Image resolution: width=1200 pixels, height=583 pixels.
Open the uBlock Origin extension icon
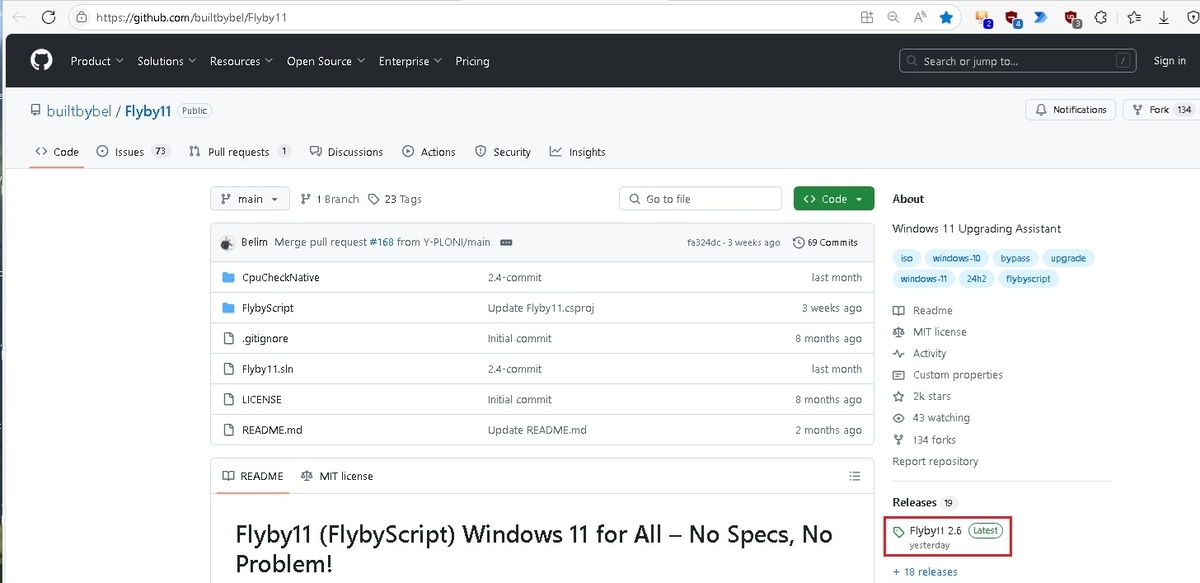pyautogui.click(x=1071, y=18)
